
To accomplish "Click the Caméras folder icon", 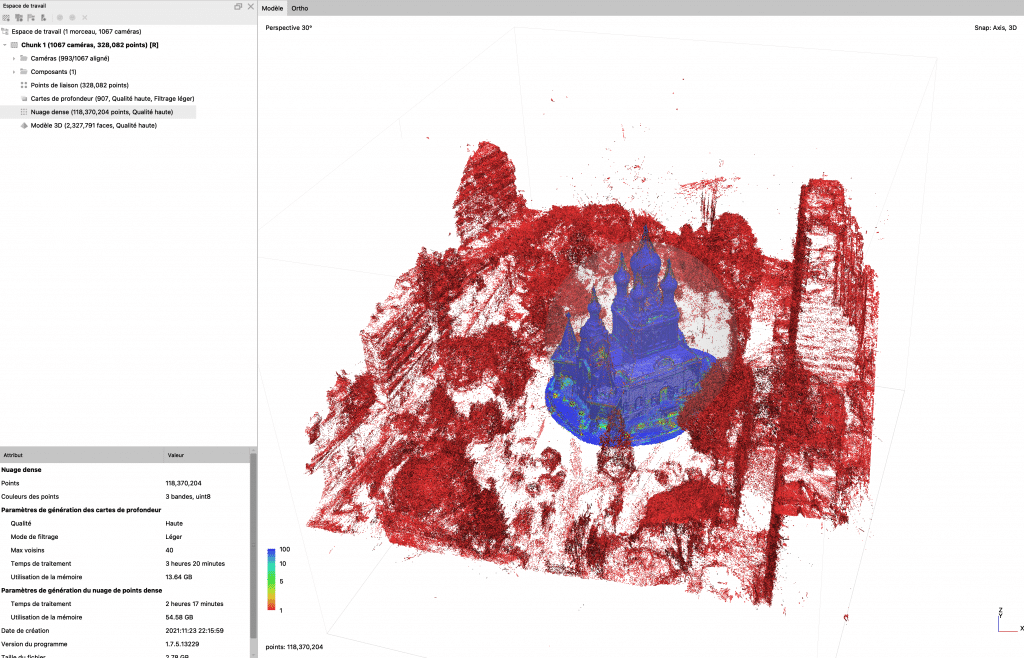I will [24, 58].
